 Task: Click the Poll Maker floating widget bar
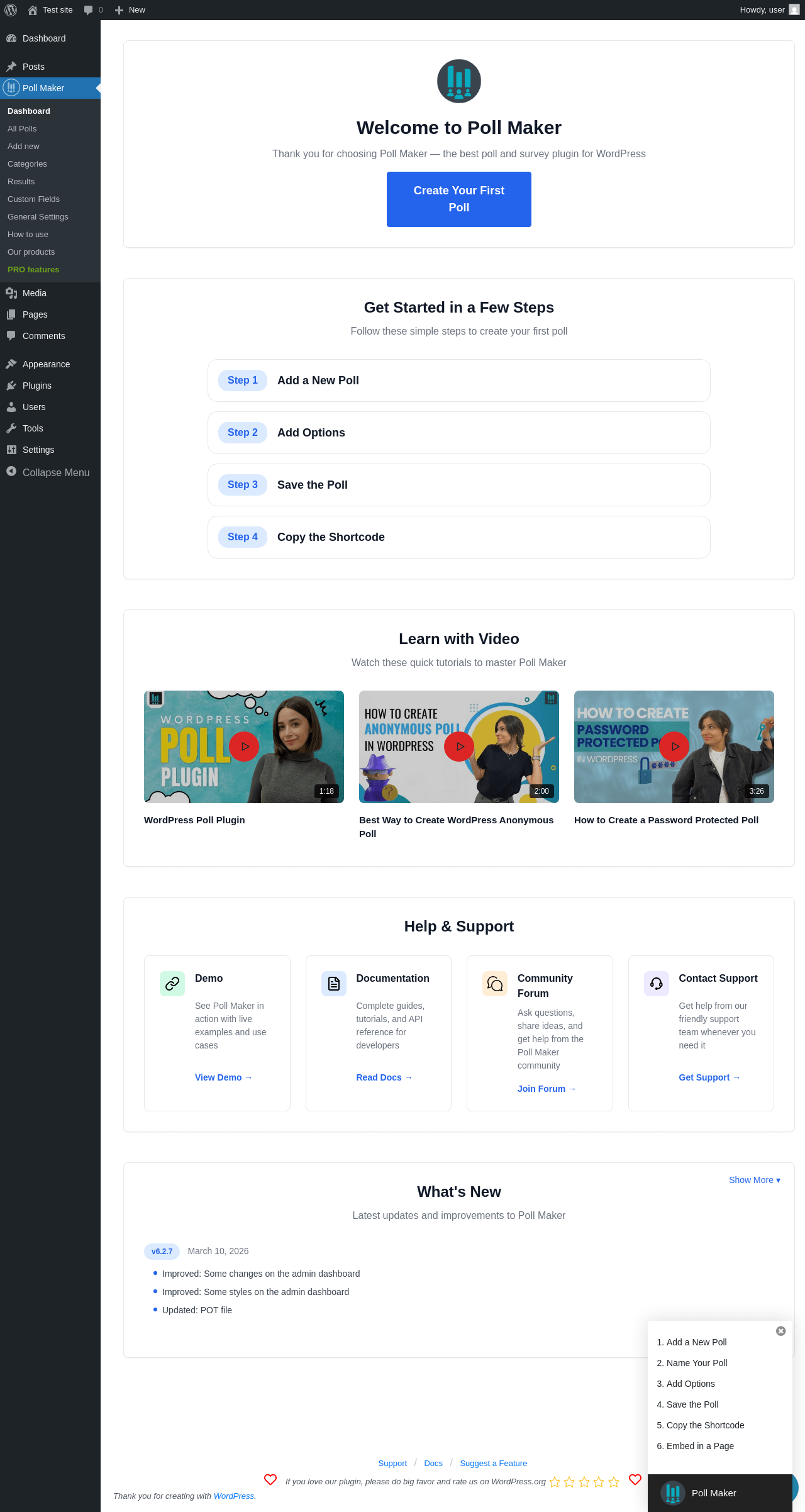click(720, 1493)
